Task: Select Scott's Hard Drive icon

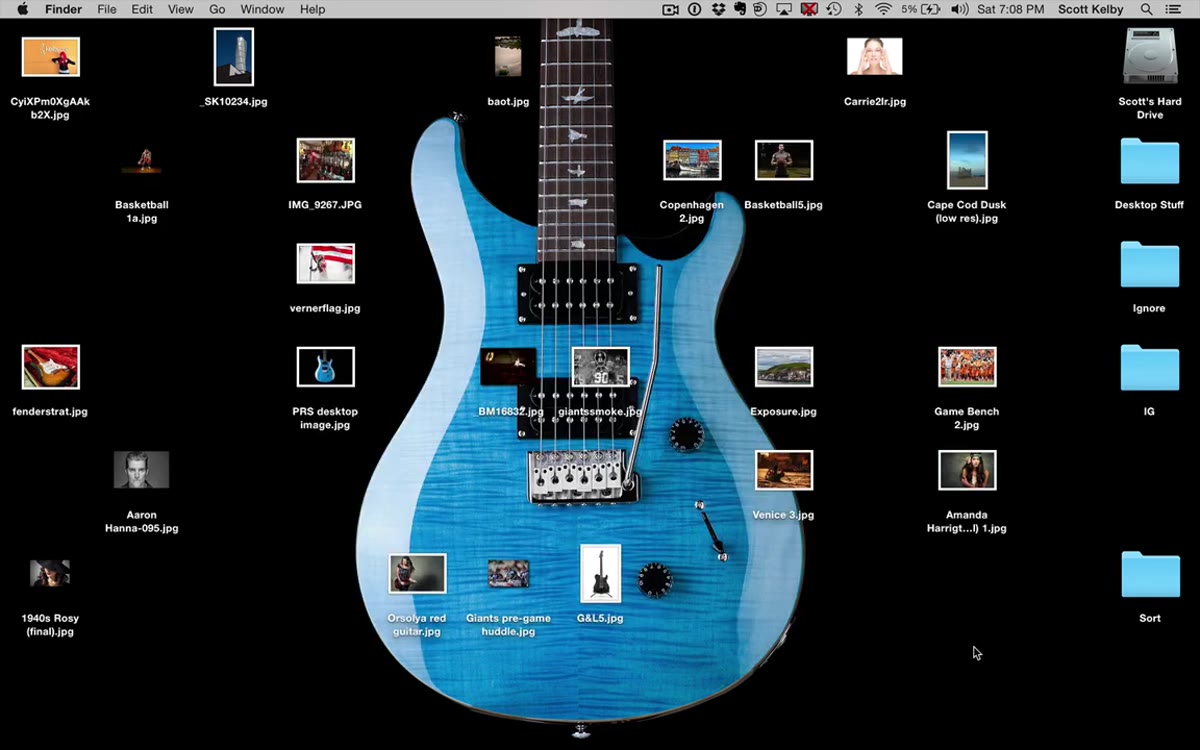Action: click(1150, 56)
